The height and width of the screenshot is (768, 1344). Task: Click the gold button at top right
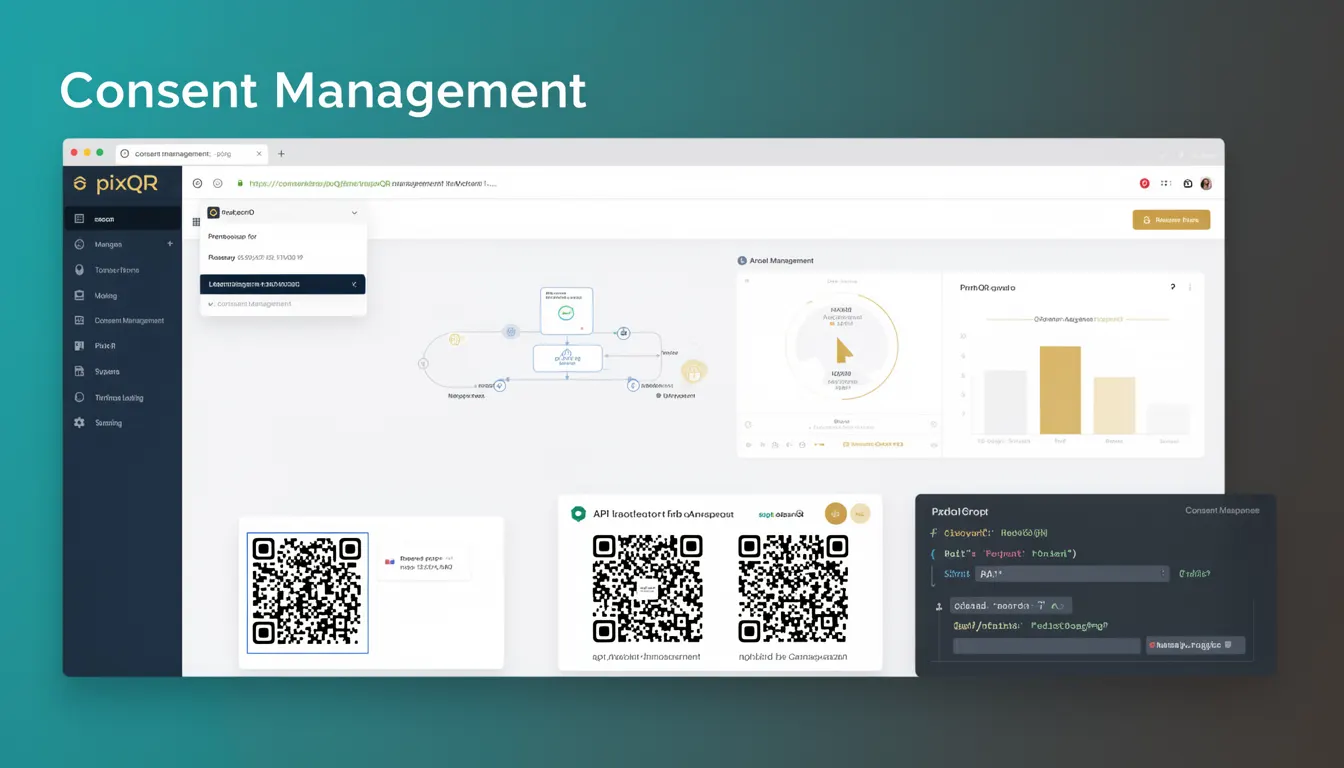point(1171,220)
